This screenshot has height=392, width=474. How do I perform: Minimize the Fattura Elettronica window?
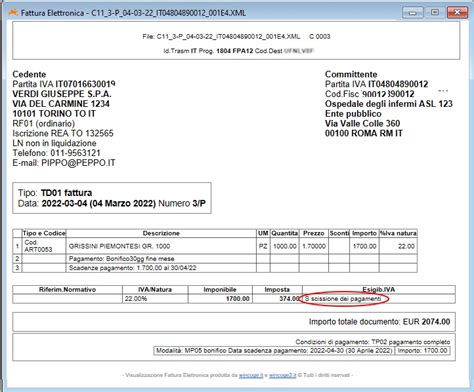[x=413, y=13]
